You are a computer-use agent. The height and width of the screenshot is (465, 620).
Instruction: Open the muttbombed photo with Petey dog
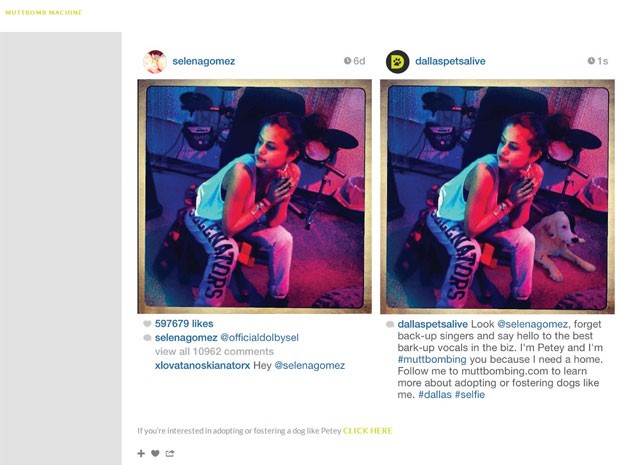click(x=497, y=197)
